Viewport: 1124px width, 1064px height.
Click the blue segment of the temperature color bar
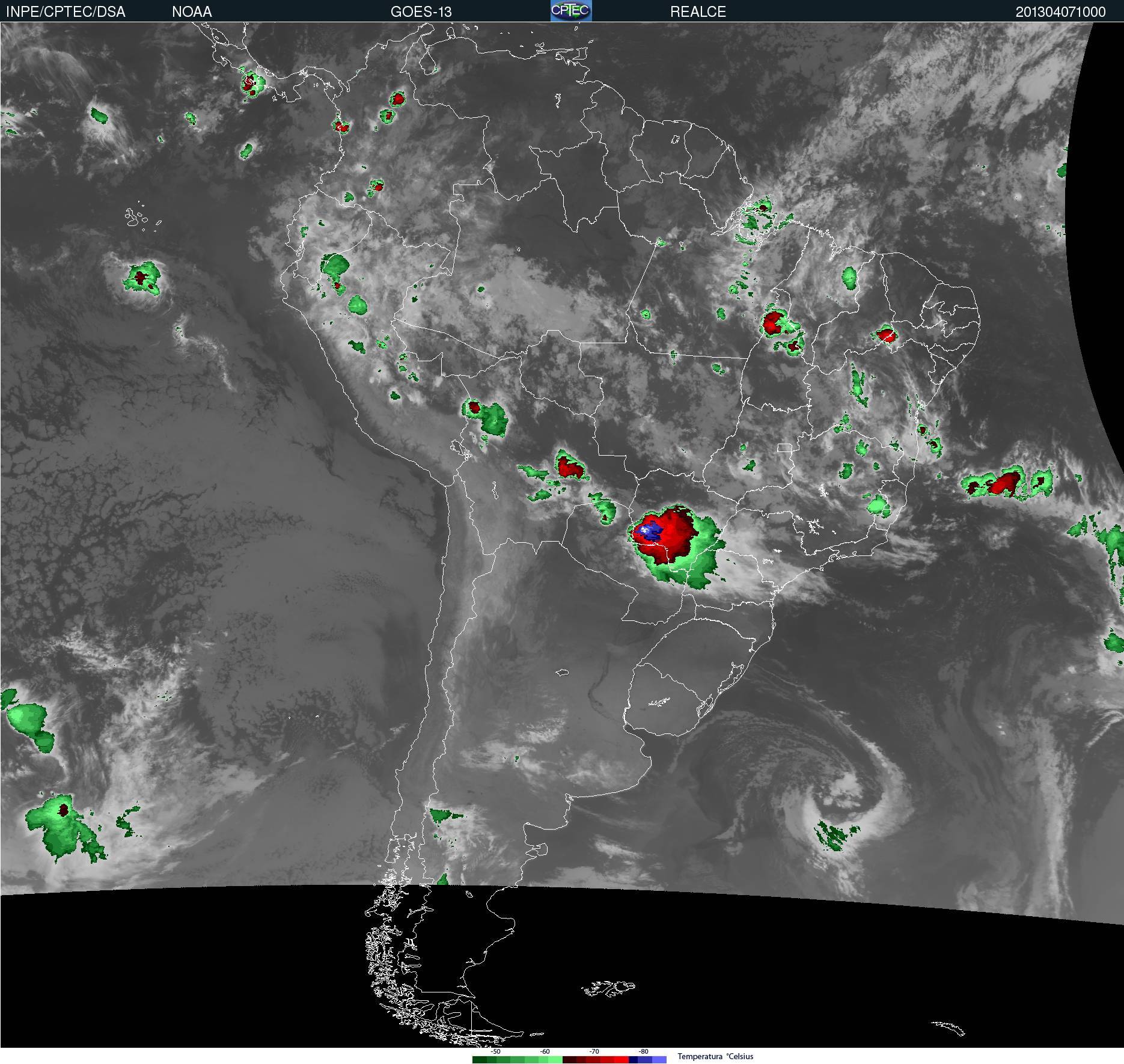(647, 1060)
